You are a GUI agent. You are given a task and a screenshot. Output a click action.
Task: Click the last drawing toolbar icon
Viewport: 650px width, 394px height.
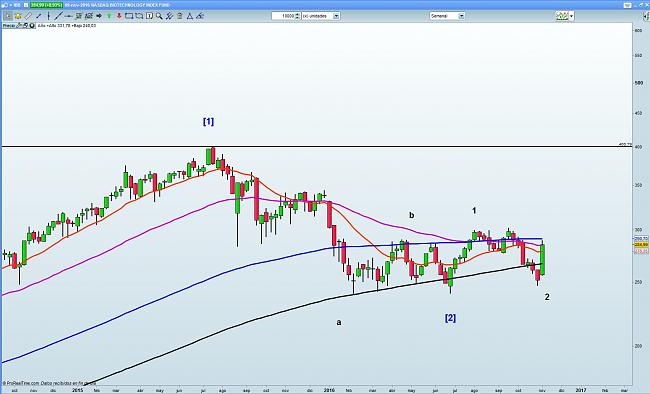click(200, 16)
